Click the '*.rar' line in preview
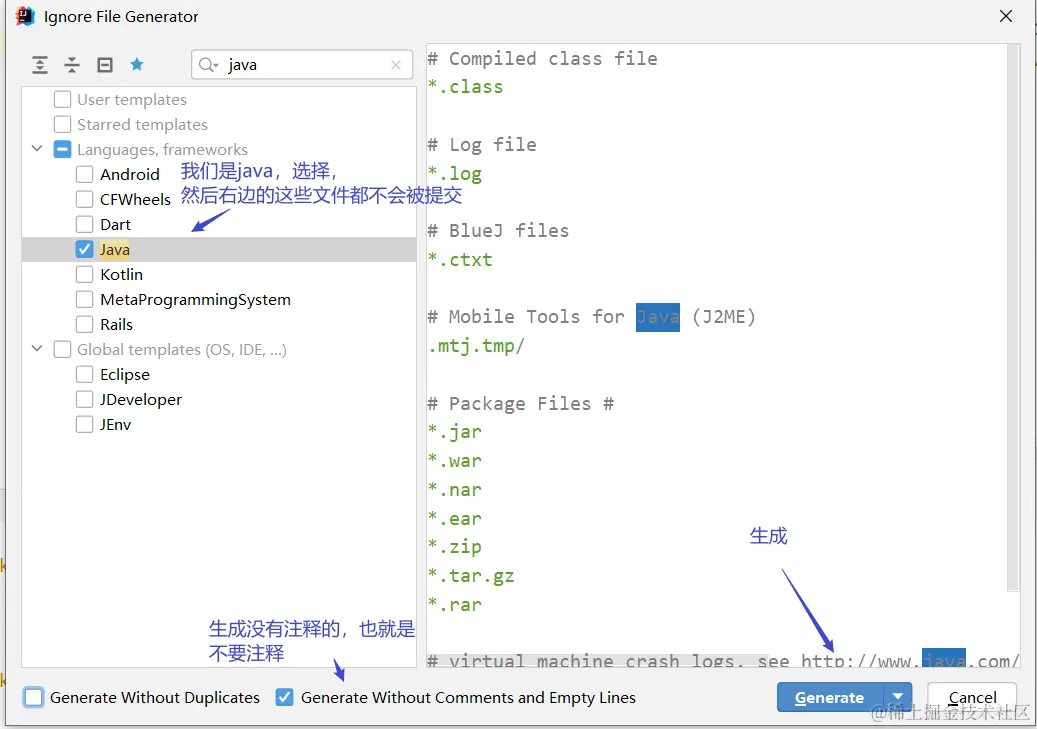The width and height of the screenshot is (1037, 729). pos(455,605)
